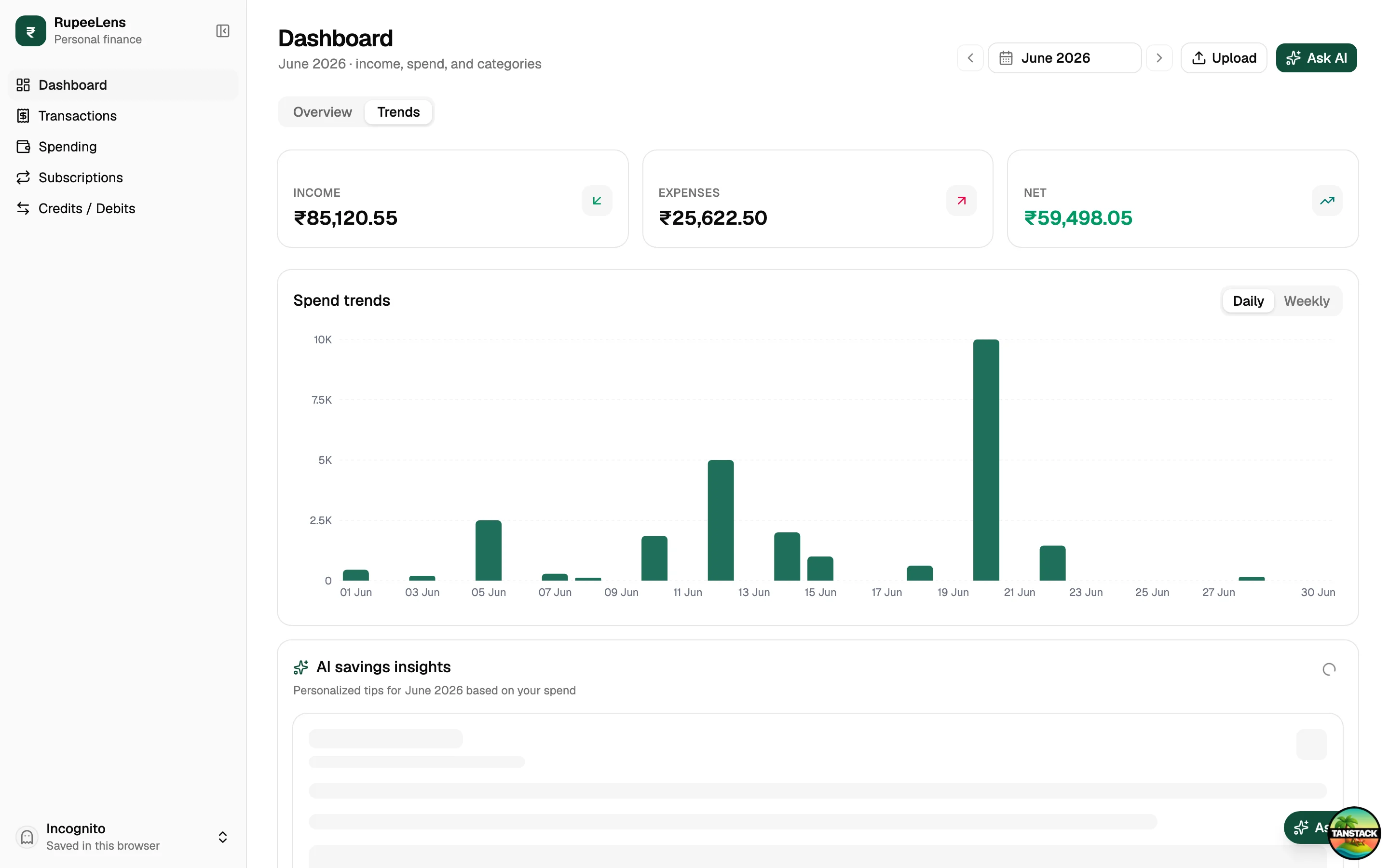Click the Dashboard grid icon in the sidebar
1389x868 pixels.
click(23, 85)
